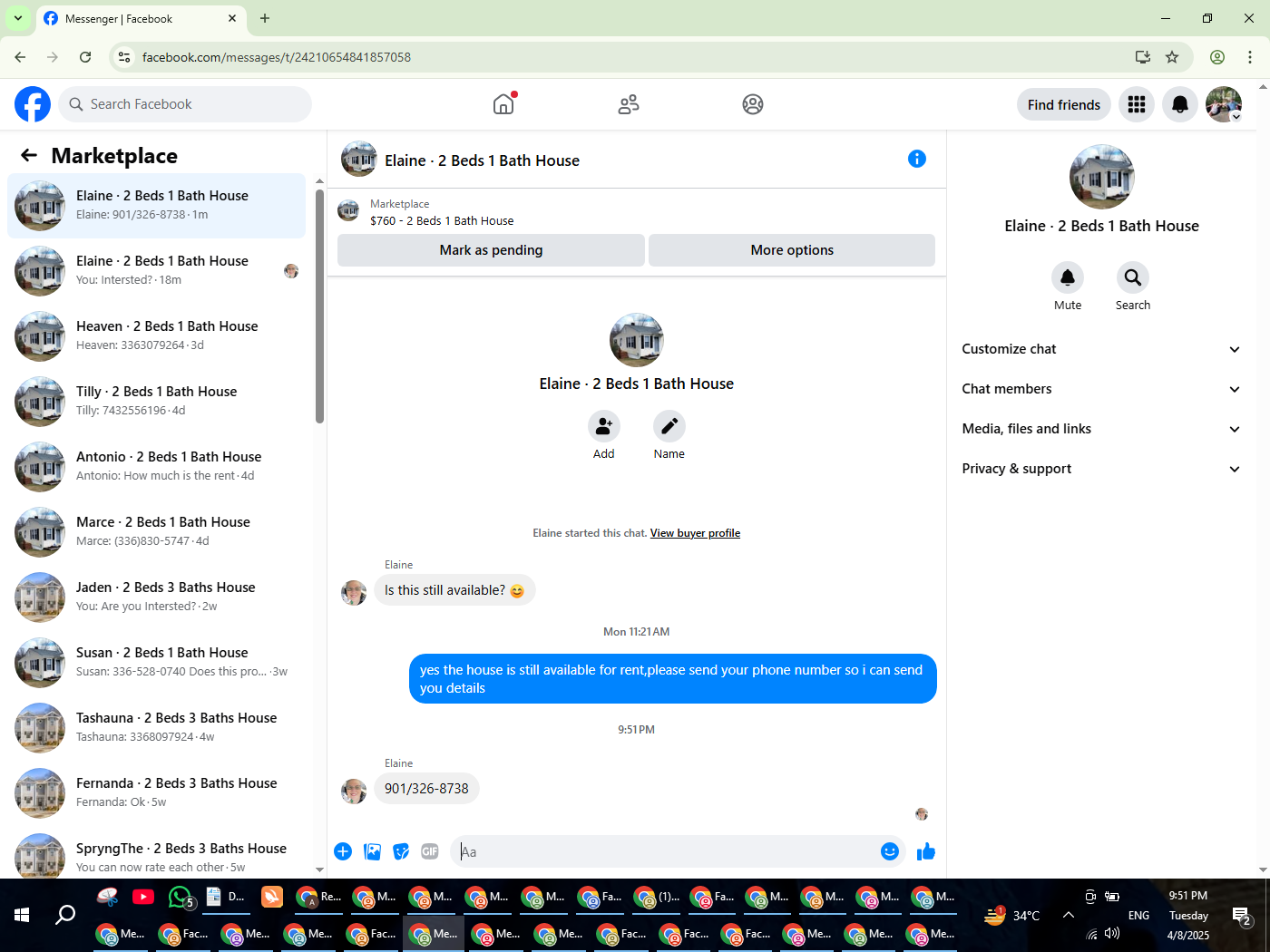Expand Privacy & support section

click(x=1102, y=469)
